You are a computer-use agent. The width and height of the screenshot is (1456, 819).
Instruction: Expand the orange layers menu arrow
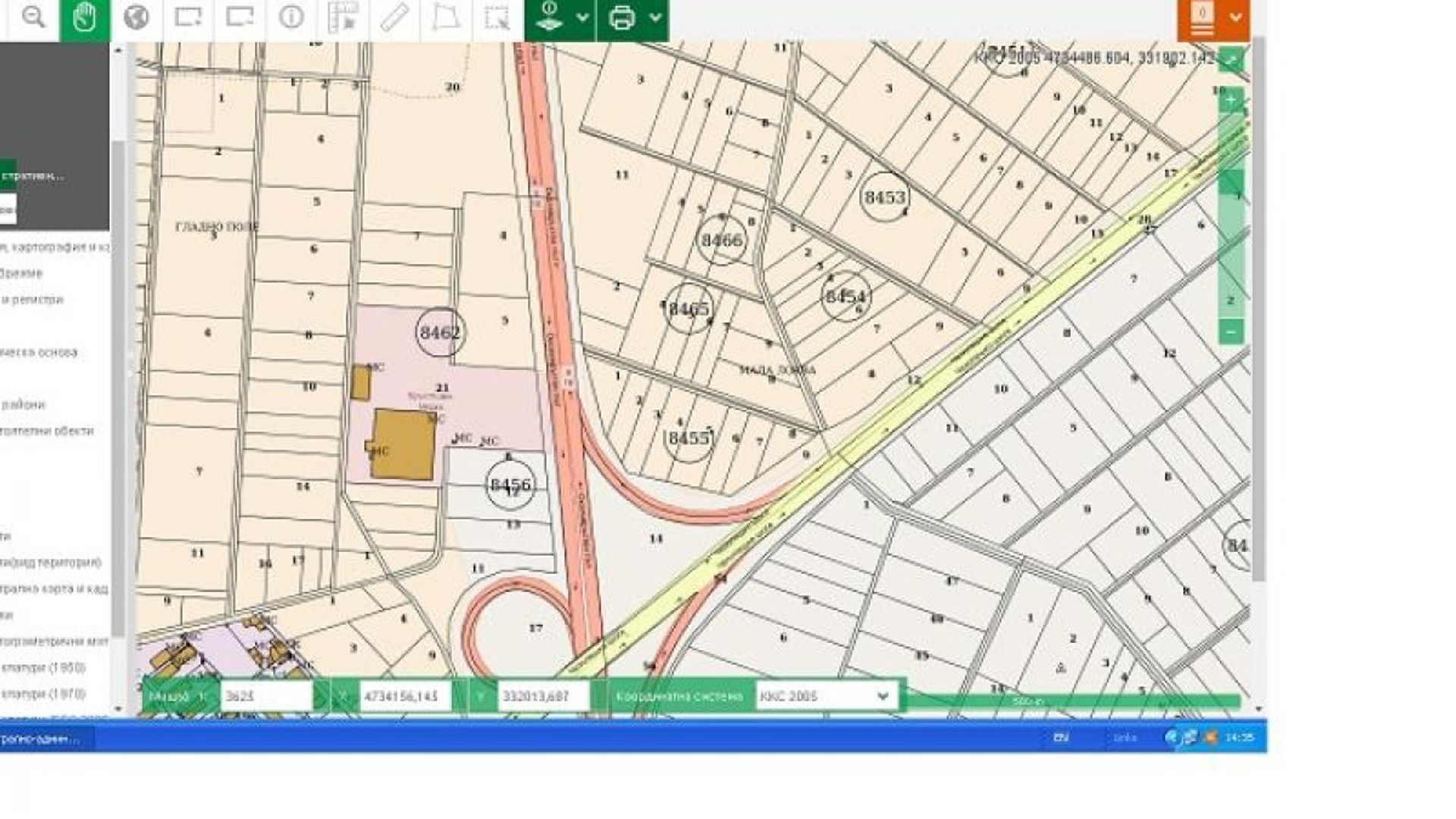pyautogui.click(x=1236, y=17)
